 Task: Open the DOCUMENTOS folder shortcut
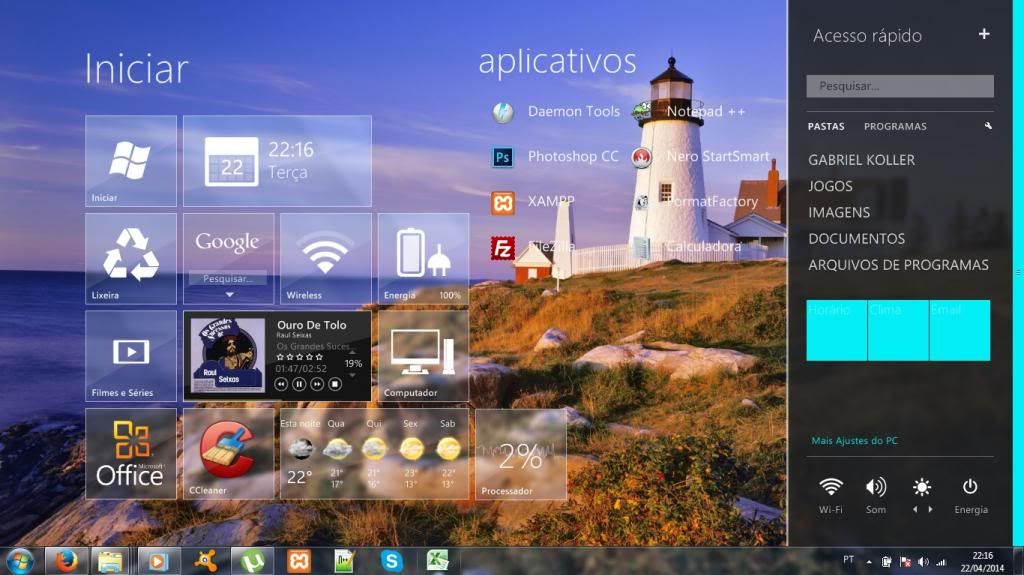[856, 239]
